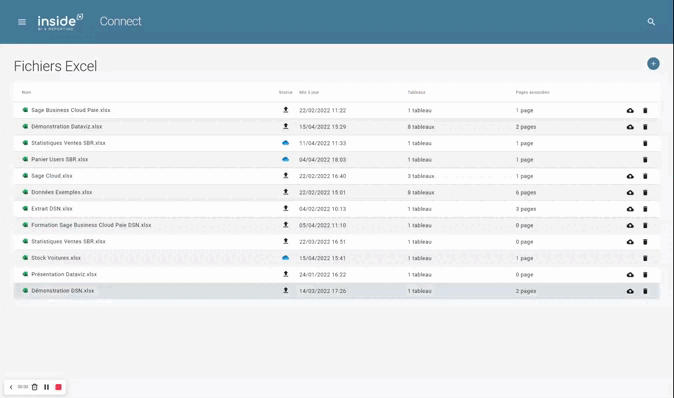The height and width of the screenshot is (398, 674).
Task: Click '6 pages' in Données Exemples.xlsx row
Action: 526,193
